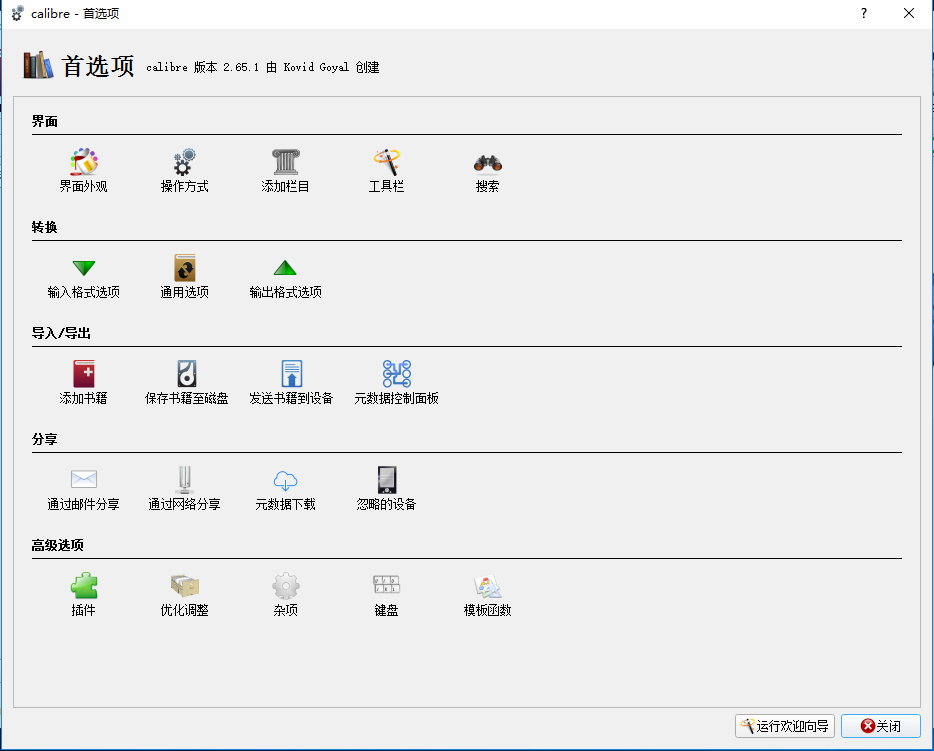
Task: Close the calibre preferences window
Action: click(x=909, y=13)
